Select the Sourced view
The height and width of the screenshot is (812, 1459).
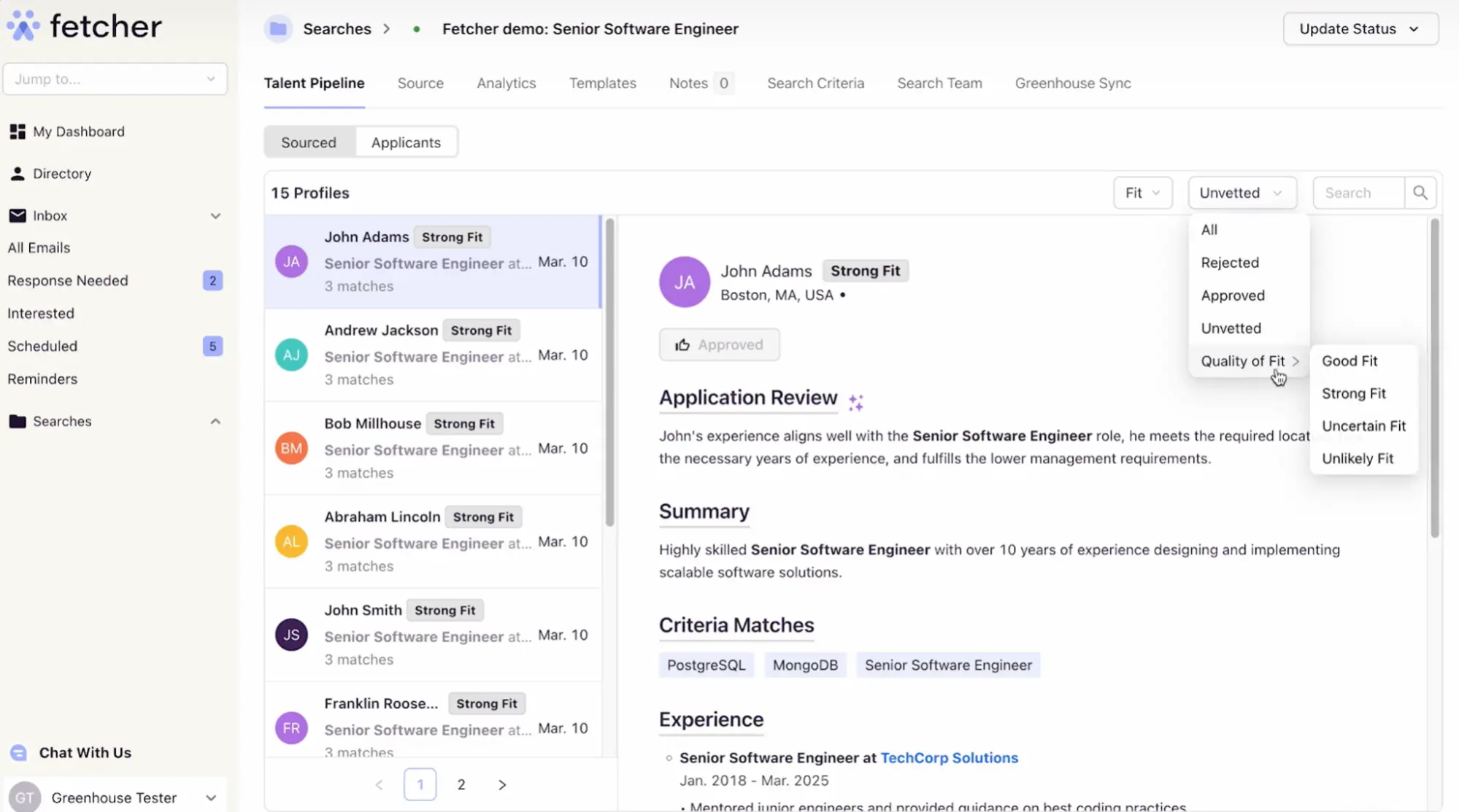pyautogui.click(x=309, y=142)
